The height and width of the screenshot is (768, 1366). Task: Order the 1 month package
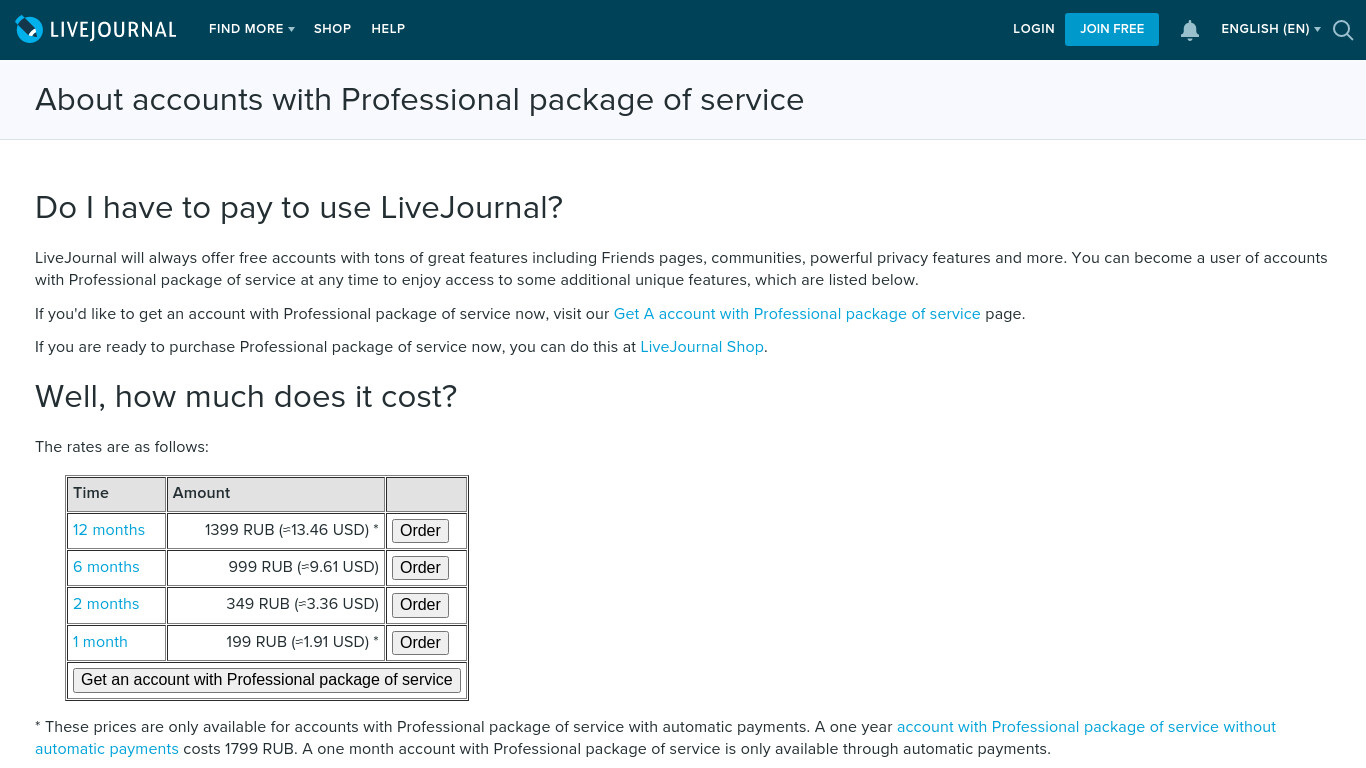pyautogui.click(x=420, y=643)
